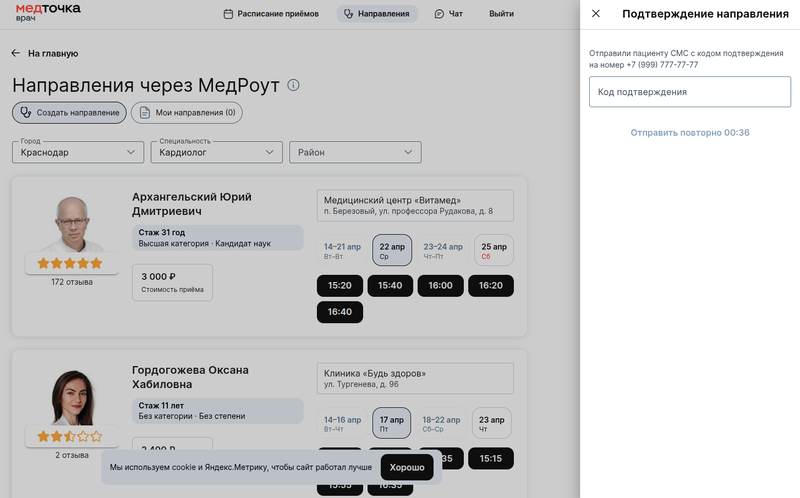Viewport: 800px width, 498px height.
Task: Click the stethoscope icon in Создать направление
Action: 26,113
